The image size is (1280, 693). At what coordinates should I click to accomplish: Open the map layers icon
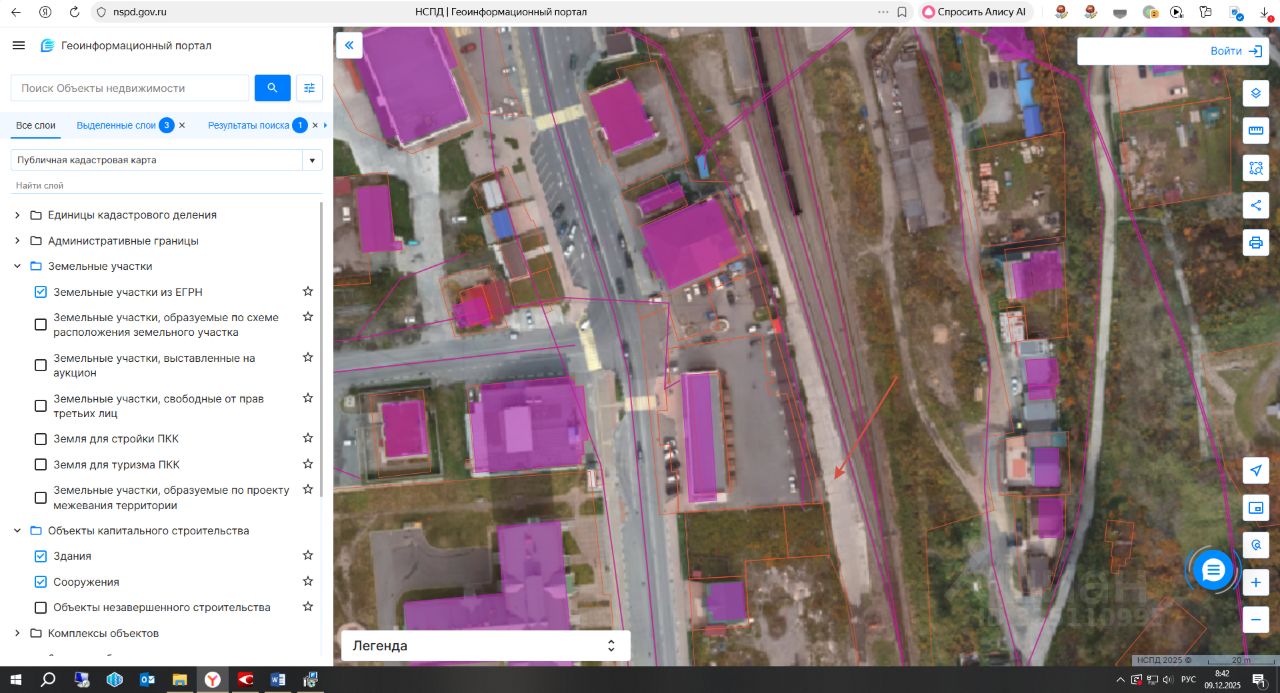coord(1256,93)
